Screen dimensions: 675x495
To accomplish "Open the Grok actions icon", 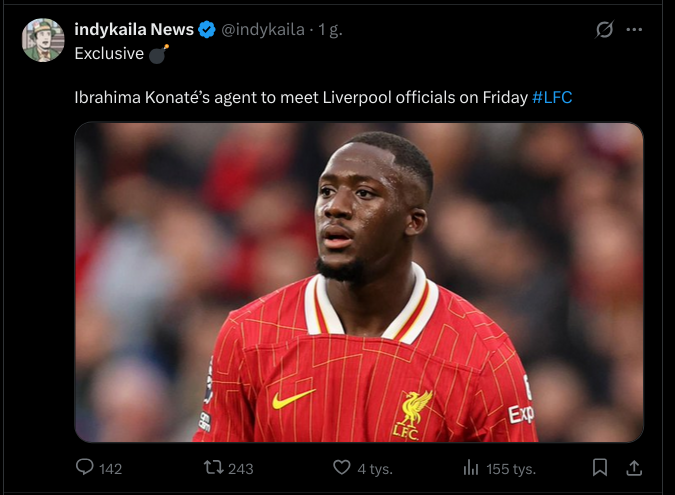I will tap(604, 30).
